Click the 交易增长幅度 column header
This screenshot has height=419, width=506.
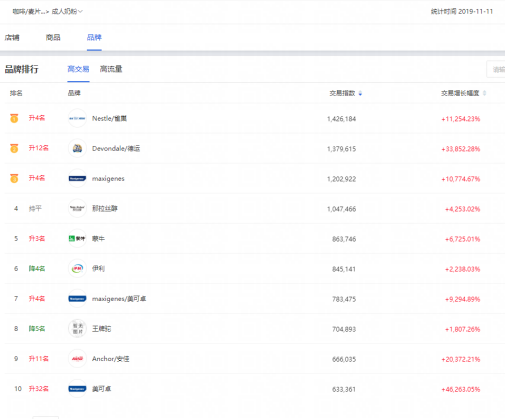[460, 93]
